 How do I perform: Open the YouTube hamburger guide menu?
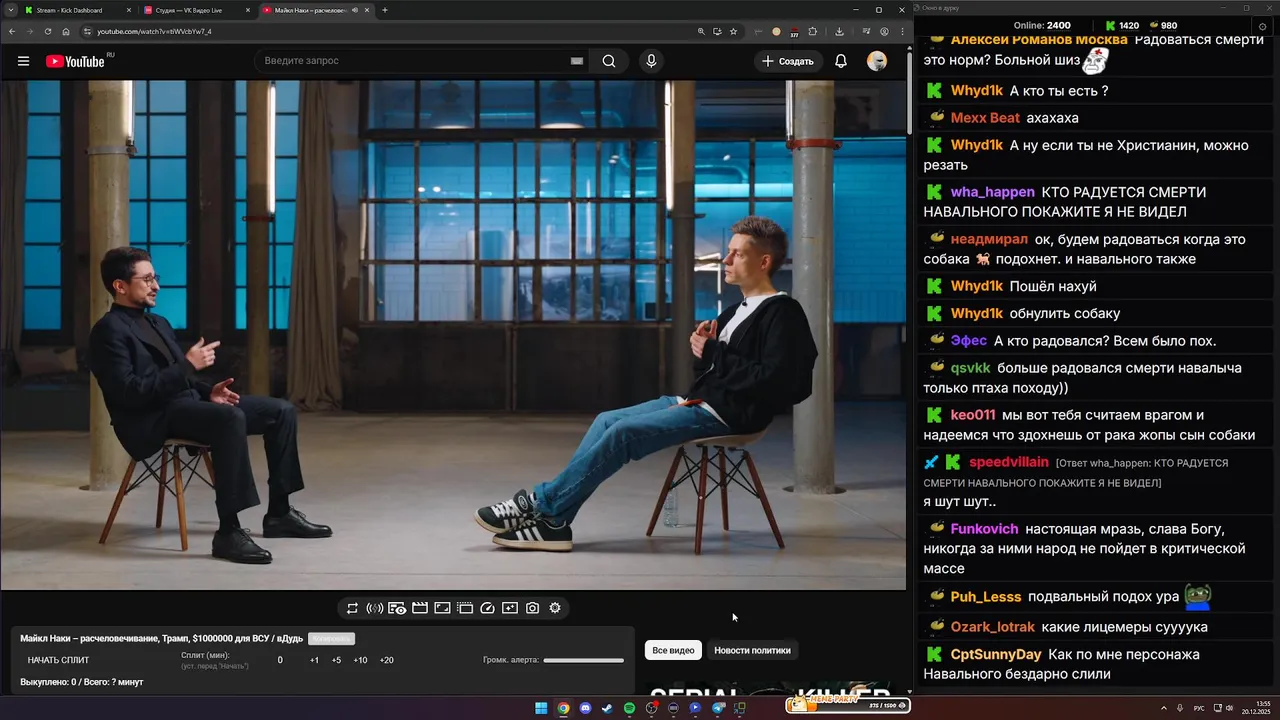pyautogui.click(x=23, y=61)
